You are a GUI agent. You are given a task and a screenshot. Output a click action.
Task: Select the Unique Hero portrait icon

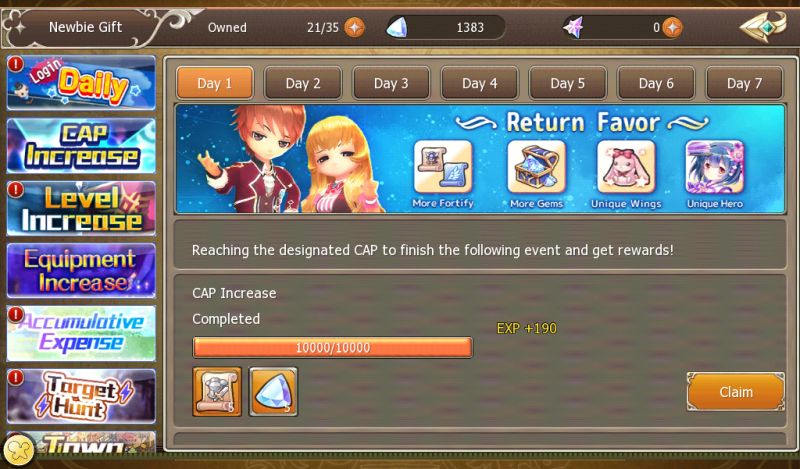715,166
